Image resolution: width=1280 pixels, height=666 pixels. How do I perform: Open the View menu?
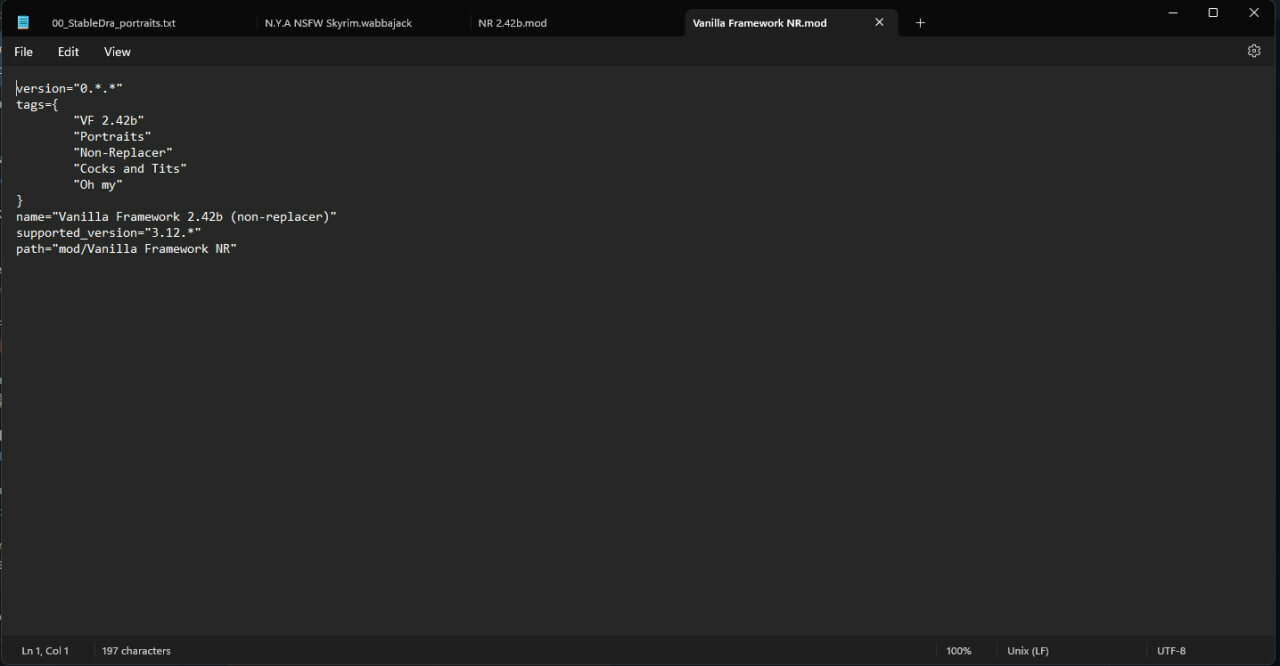[x=117, y=51]
